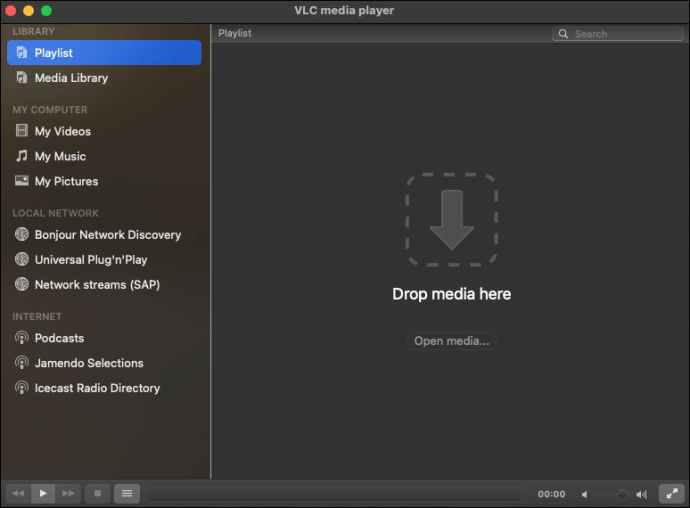Open the My Videos icon entry
690x508 pixels.
[x=22, y=131]
